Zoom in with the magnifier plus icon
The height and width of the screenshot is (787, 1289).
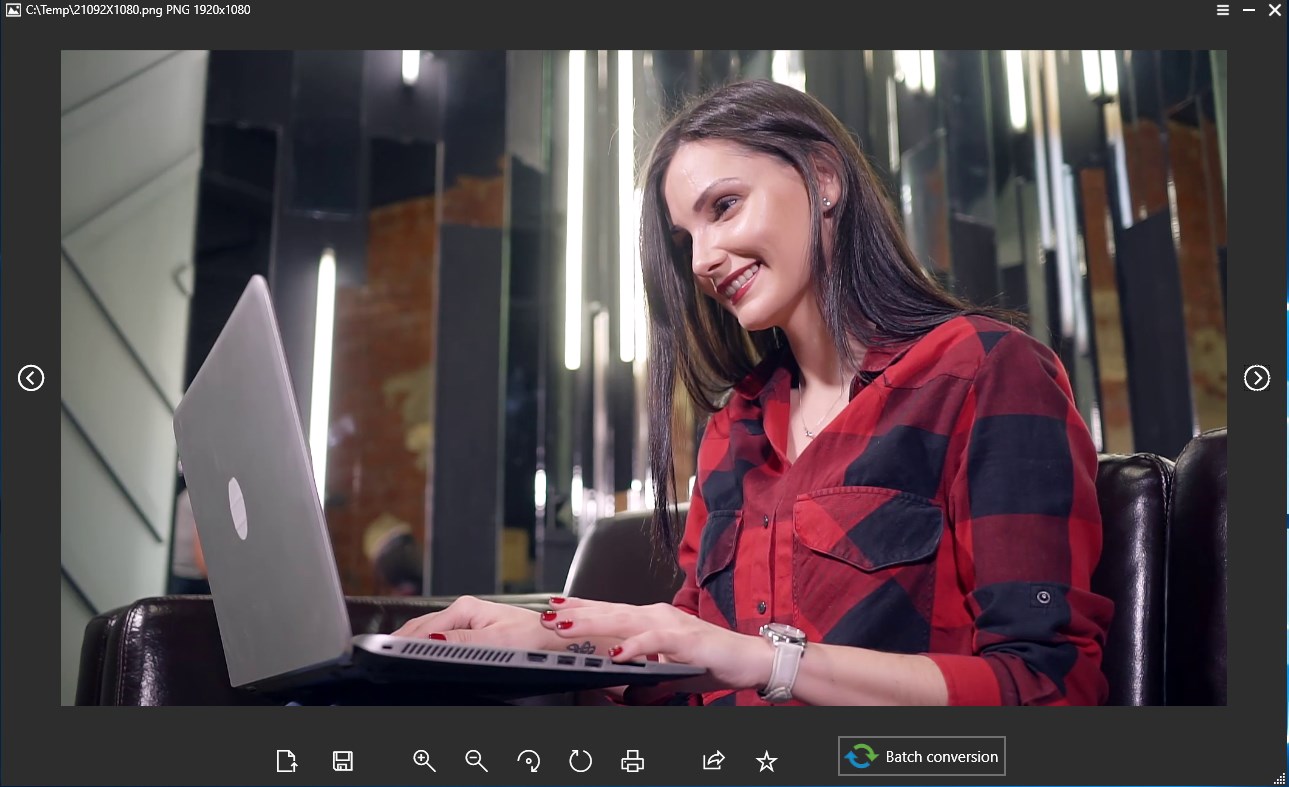[x=424, y=761]
